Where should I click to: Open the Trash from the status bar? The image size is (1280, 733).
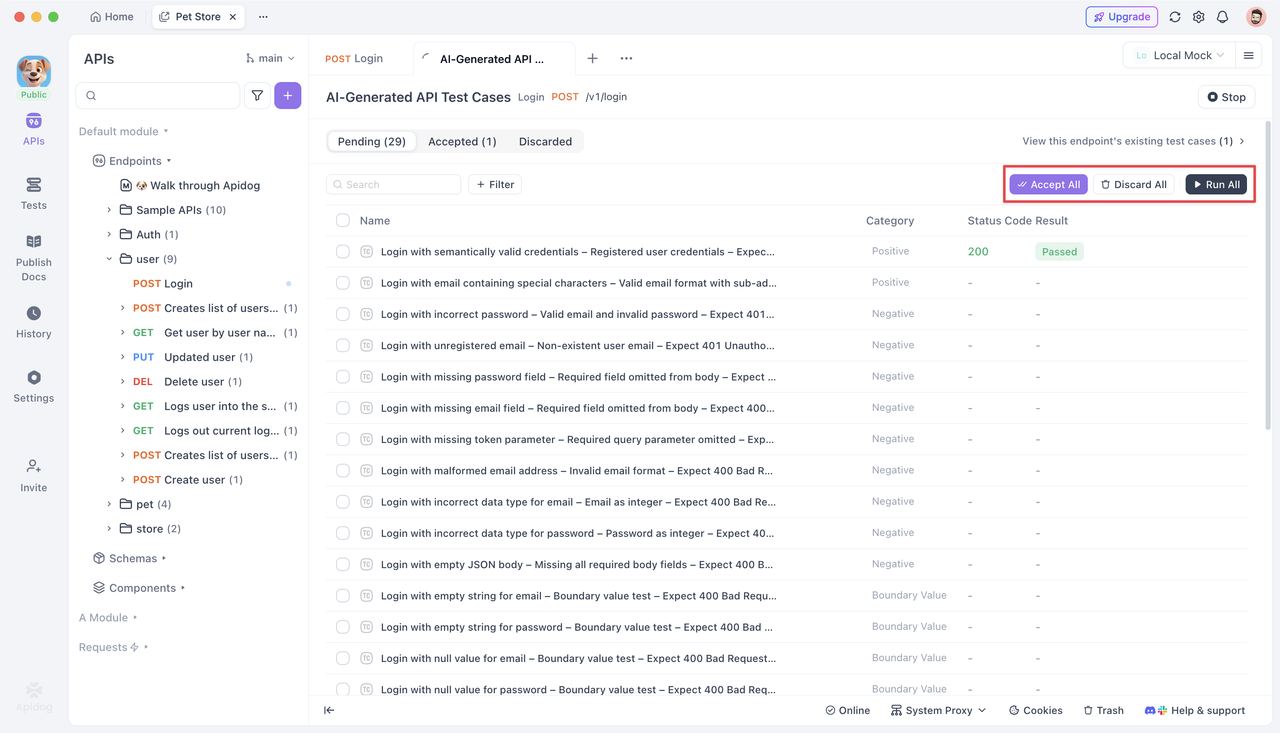[x=1103, y=710]
